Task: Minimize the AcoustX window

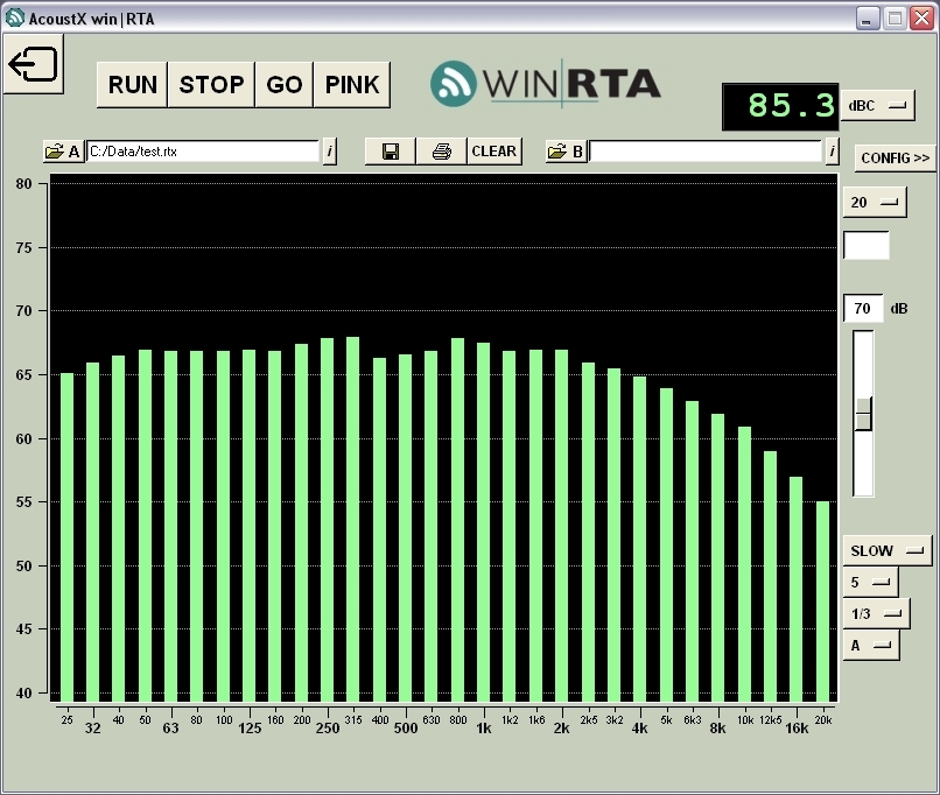Action: point(866,19)
